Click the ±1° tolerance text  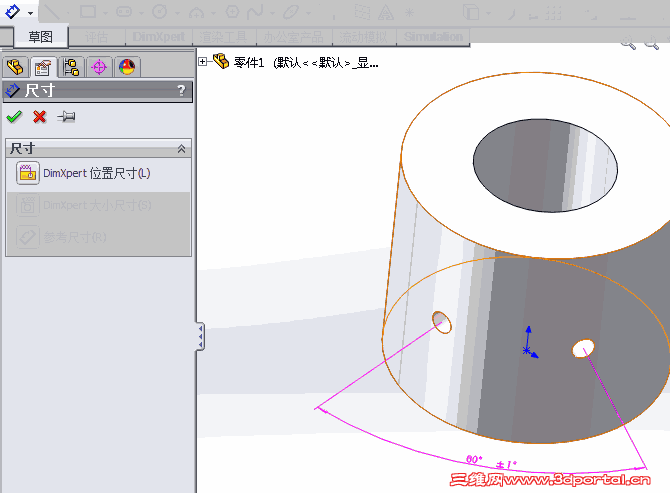[506, 464]
